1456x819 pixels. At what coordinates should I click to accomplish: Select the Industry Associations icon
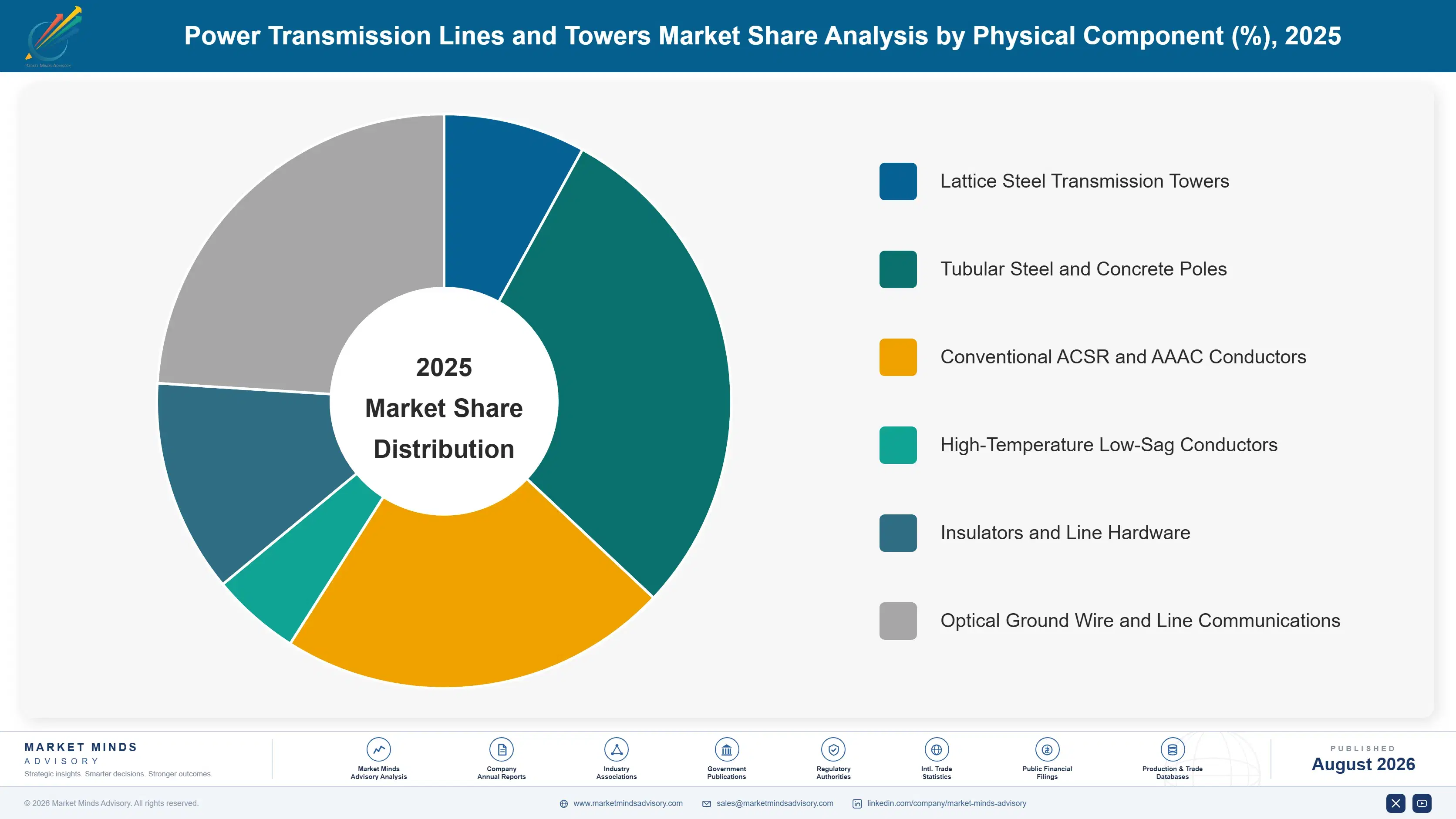pyautogui.click(x=616, y=749)
